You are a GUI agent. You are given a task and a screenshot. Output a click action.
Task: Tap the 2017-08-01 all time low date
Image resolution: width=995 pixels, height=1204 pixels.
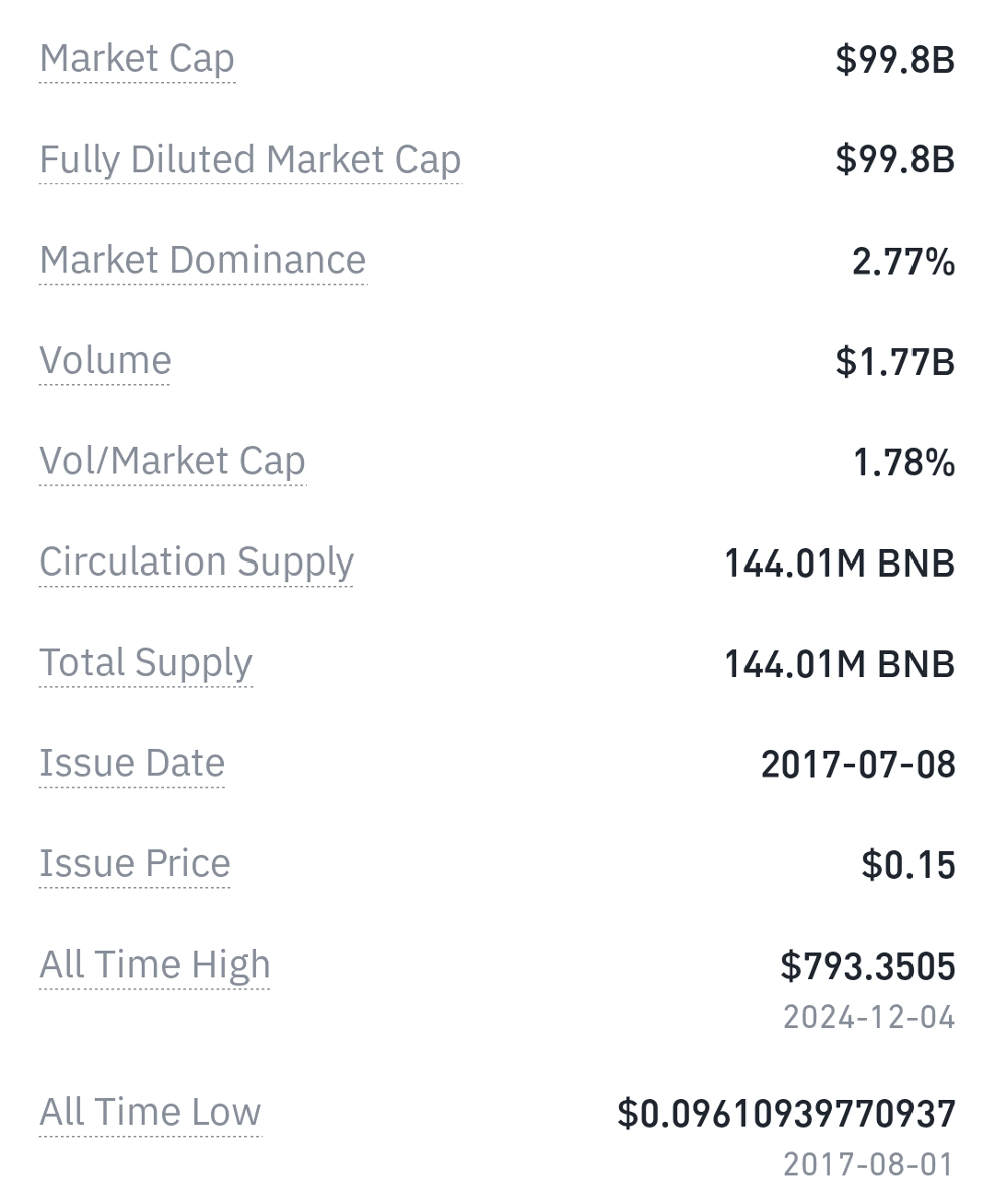pyautogui.click(x=869, y=1164)
